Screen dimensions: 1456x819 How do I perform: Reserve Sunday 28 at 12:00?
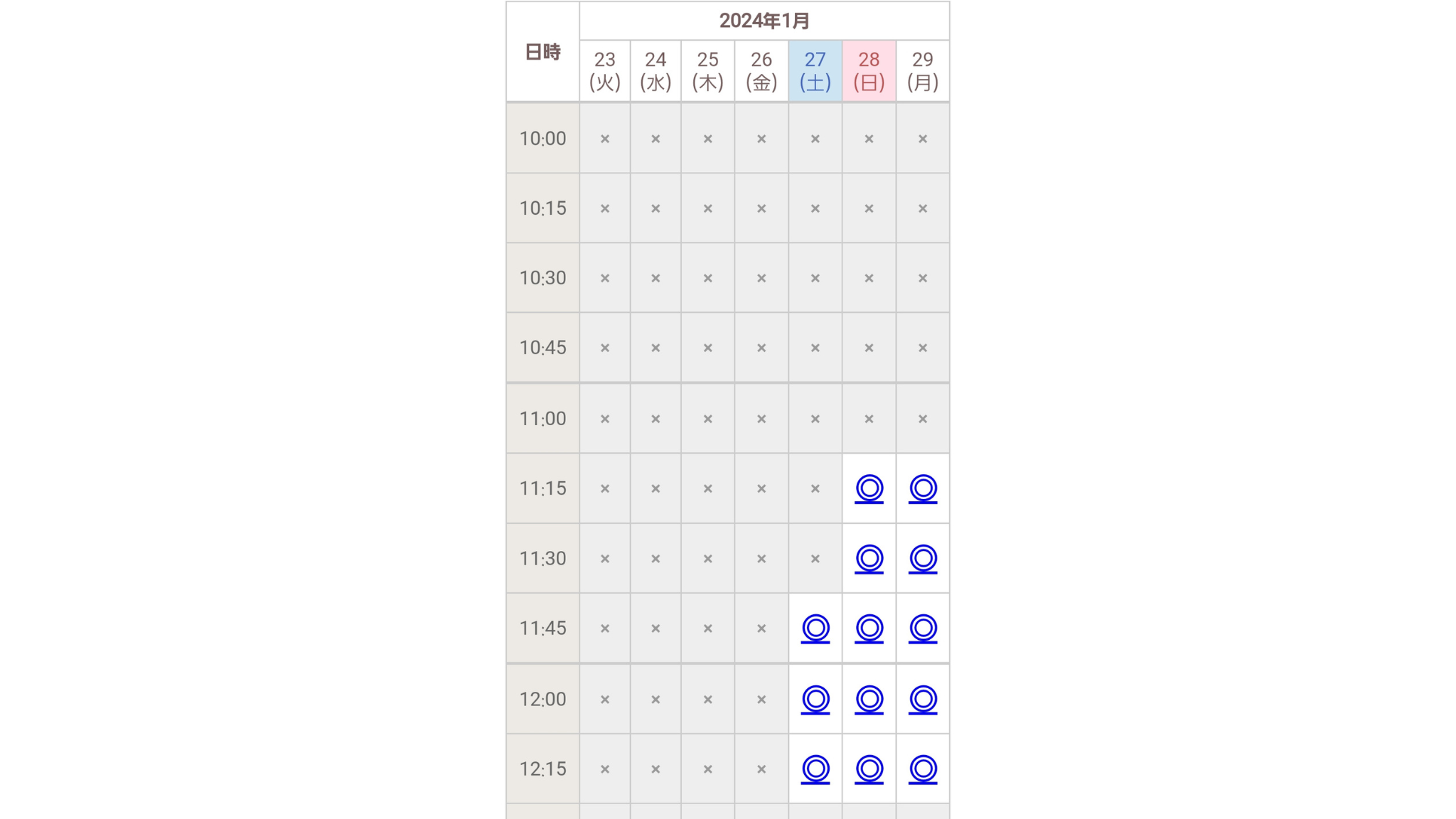click(869, 699)
